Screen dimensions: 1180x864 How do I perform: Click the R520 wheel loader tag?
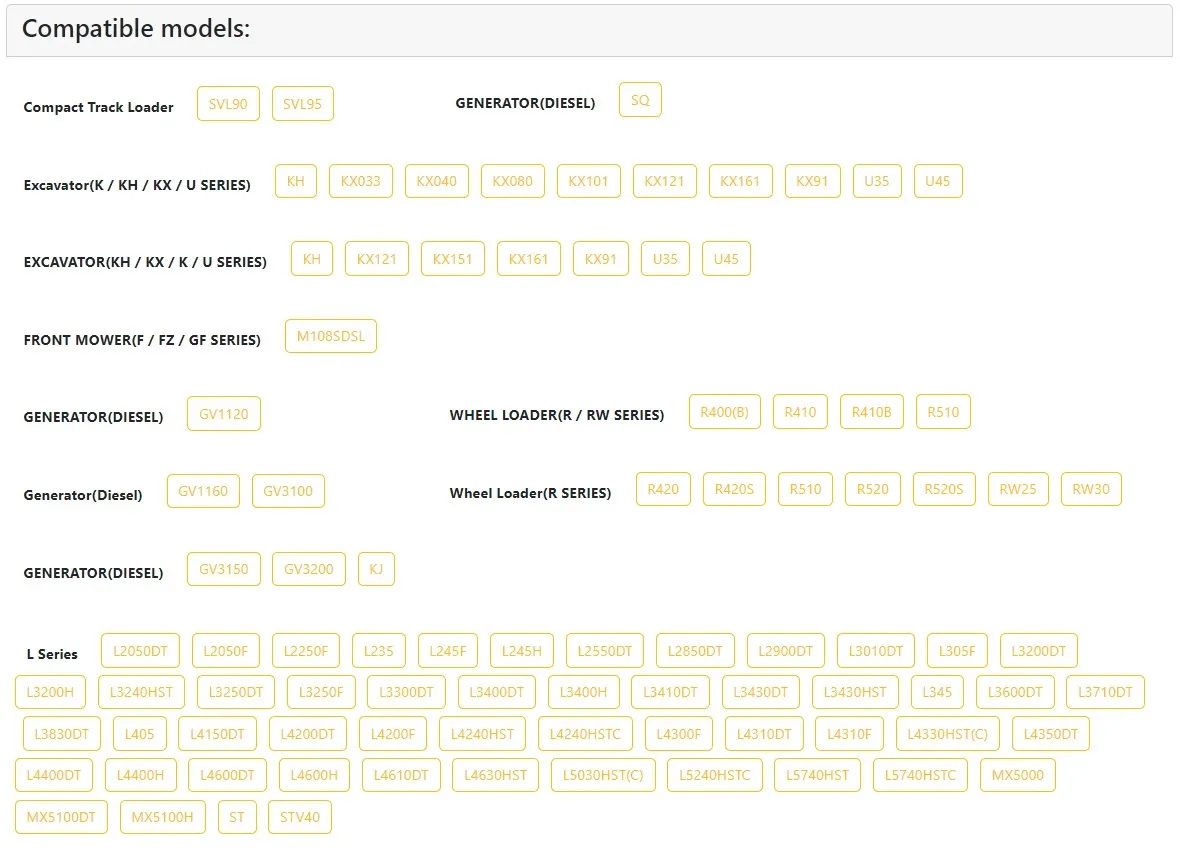873,489
